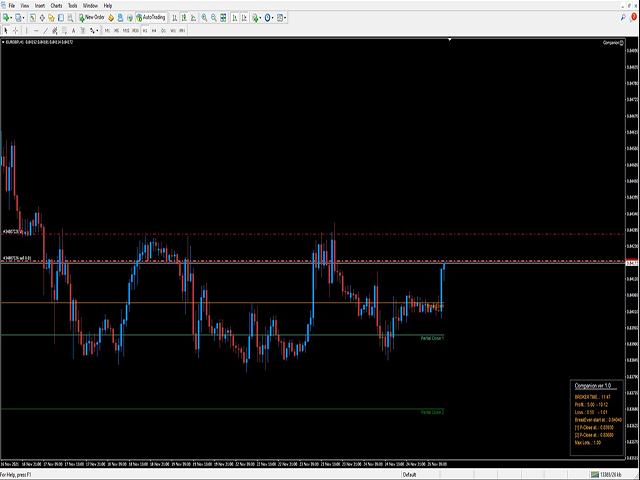Toggle Auto Scroll chart icon

point(235,18)
